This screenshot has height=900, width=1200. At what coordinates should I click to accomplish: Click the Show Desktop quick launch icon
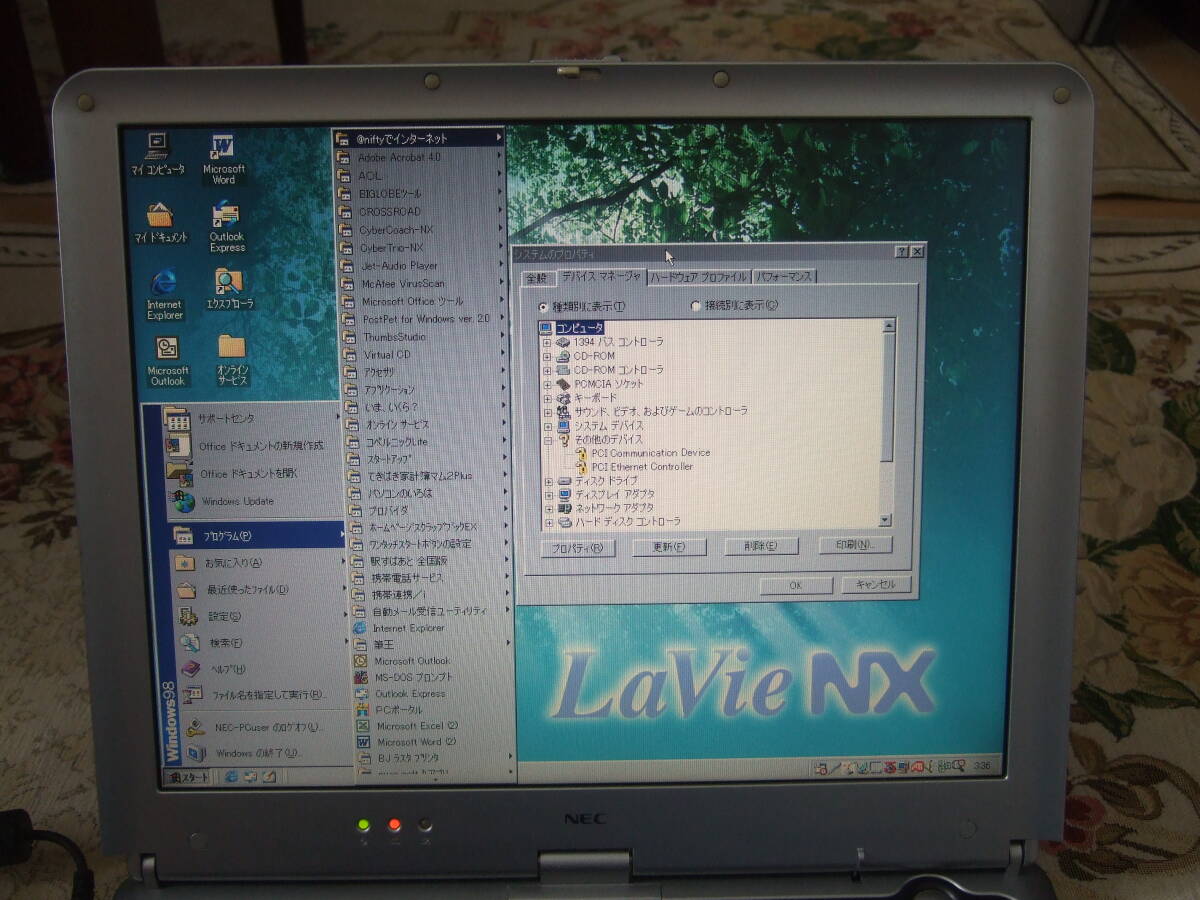(x=268, y=777)
